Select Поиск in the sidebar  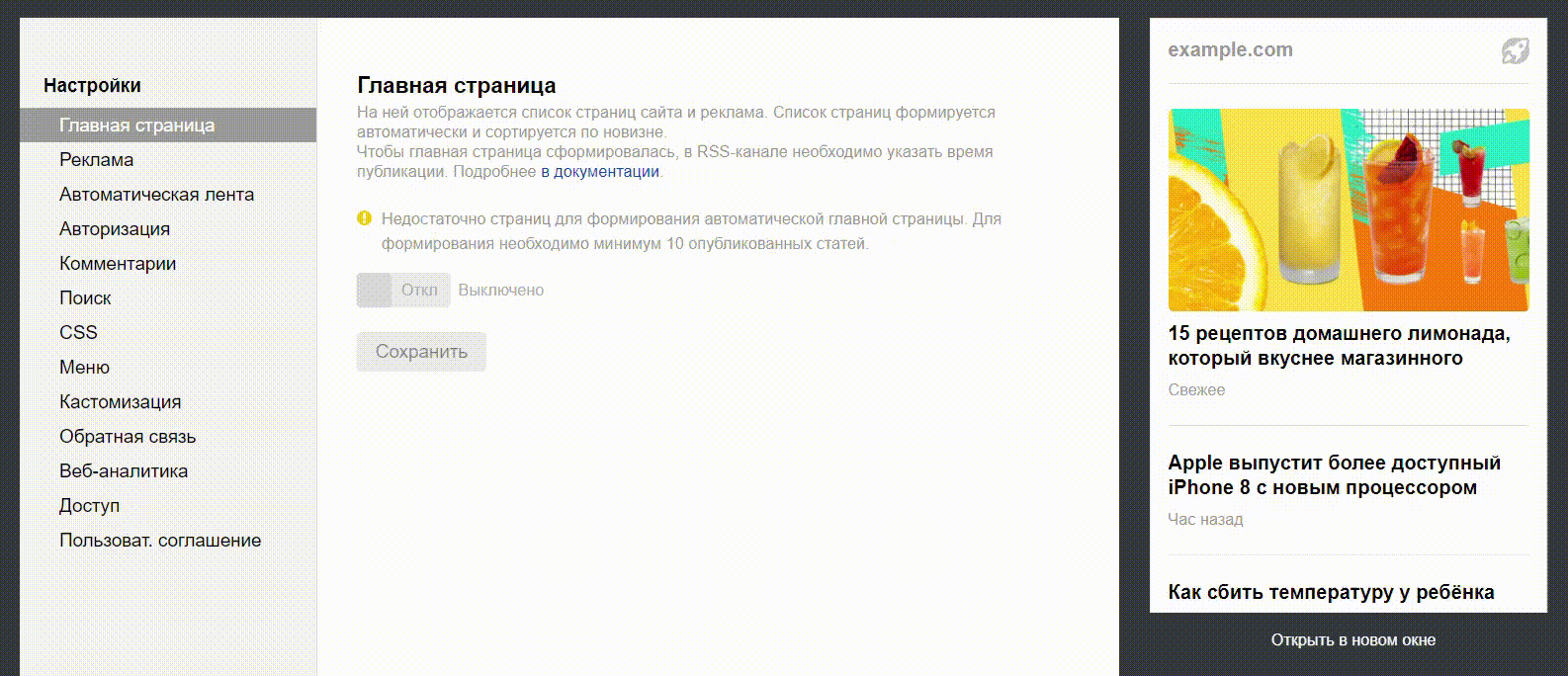click(85, 298)
